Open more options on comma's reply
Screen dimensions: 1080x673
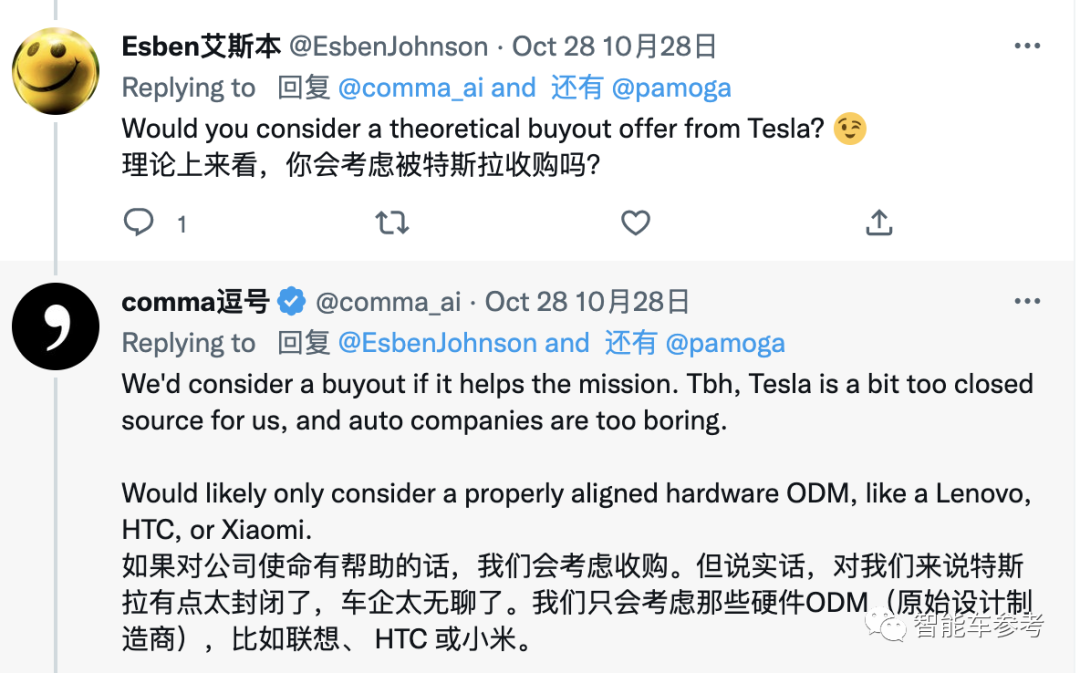point(1027,301)
